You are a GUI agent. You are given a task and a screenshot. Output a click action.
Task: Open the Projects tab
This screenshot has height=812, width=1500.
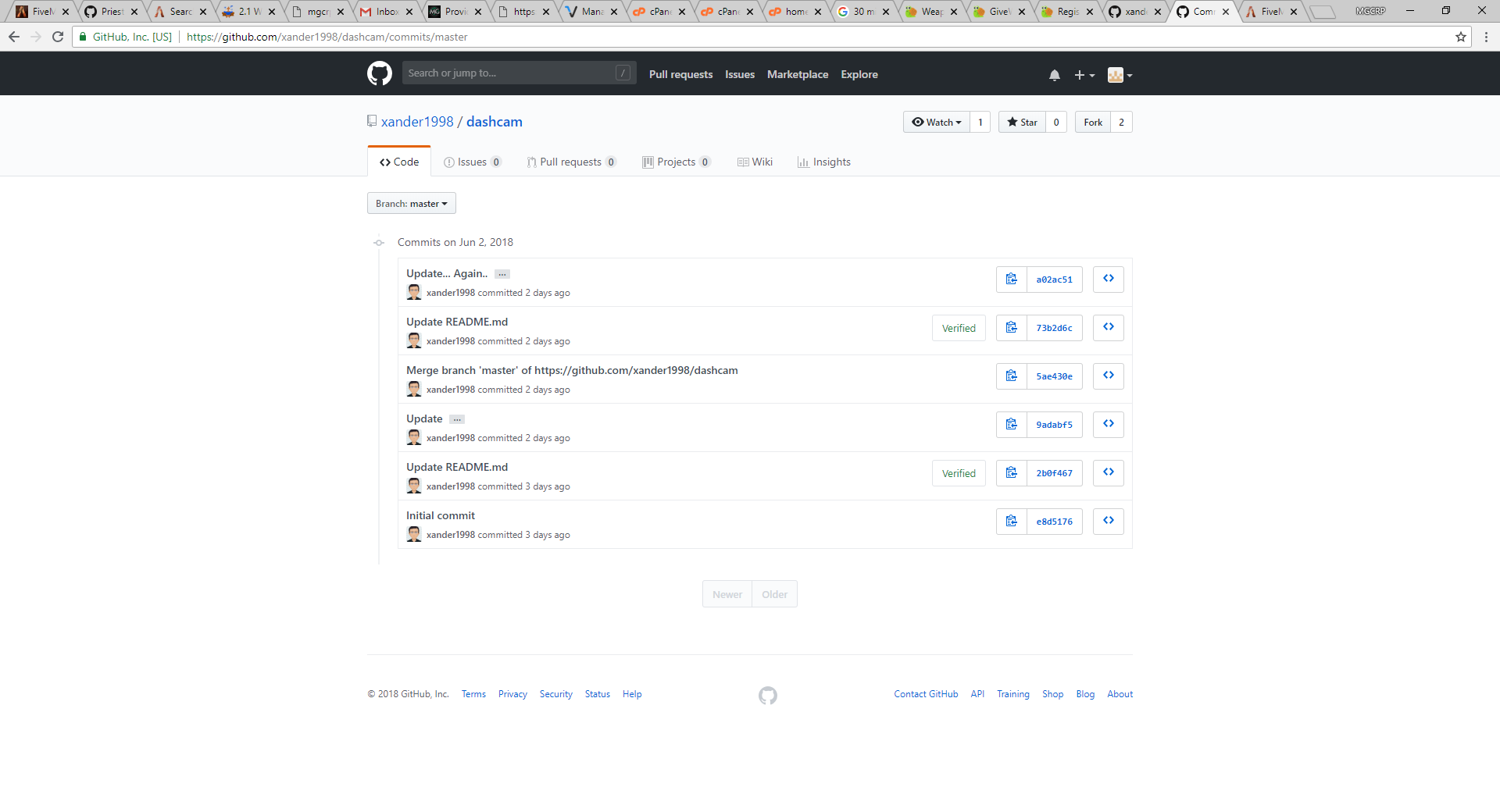coord(676,162)
